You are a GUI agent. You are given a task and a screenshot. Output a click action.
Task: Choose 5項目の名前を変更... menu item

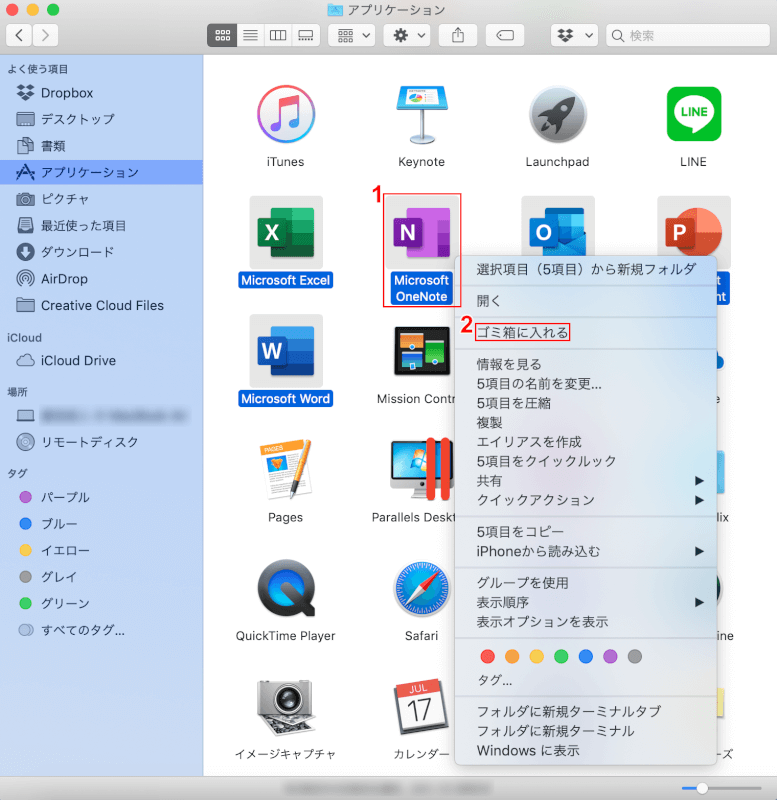coord(585,384)
